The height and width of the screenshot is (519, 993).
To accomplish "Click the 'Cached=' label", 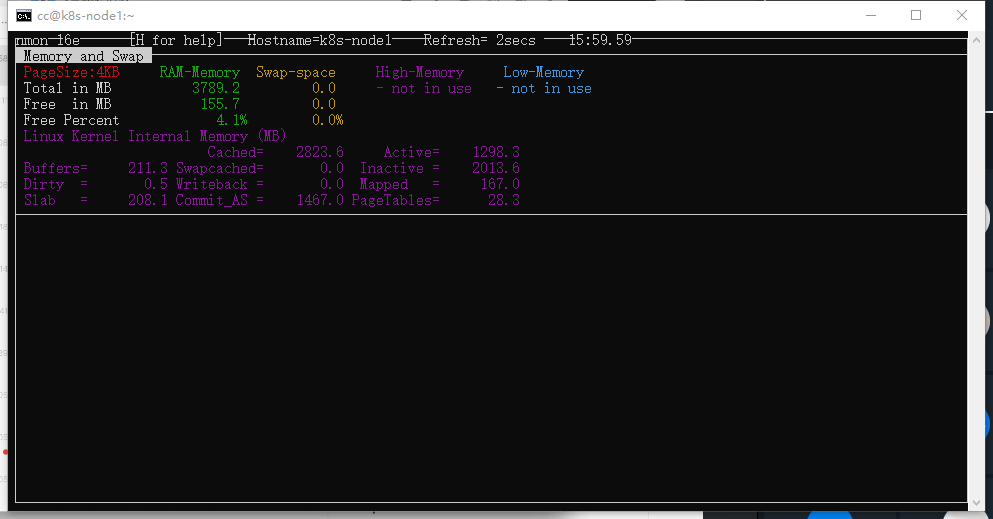I will tap(236, 152).
